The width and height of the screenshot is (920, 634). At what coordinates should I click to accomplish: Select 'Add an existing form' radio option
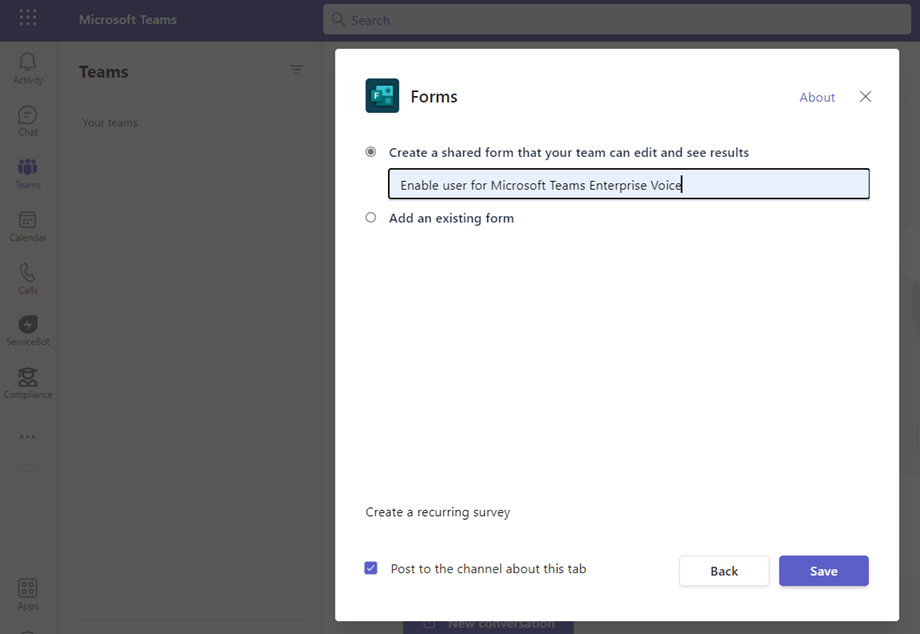[x=371, y=217]
